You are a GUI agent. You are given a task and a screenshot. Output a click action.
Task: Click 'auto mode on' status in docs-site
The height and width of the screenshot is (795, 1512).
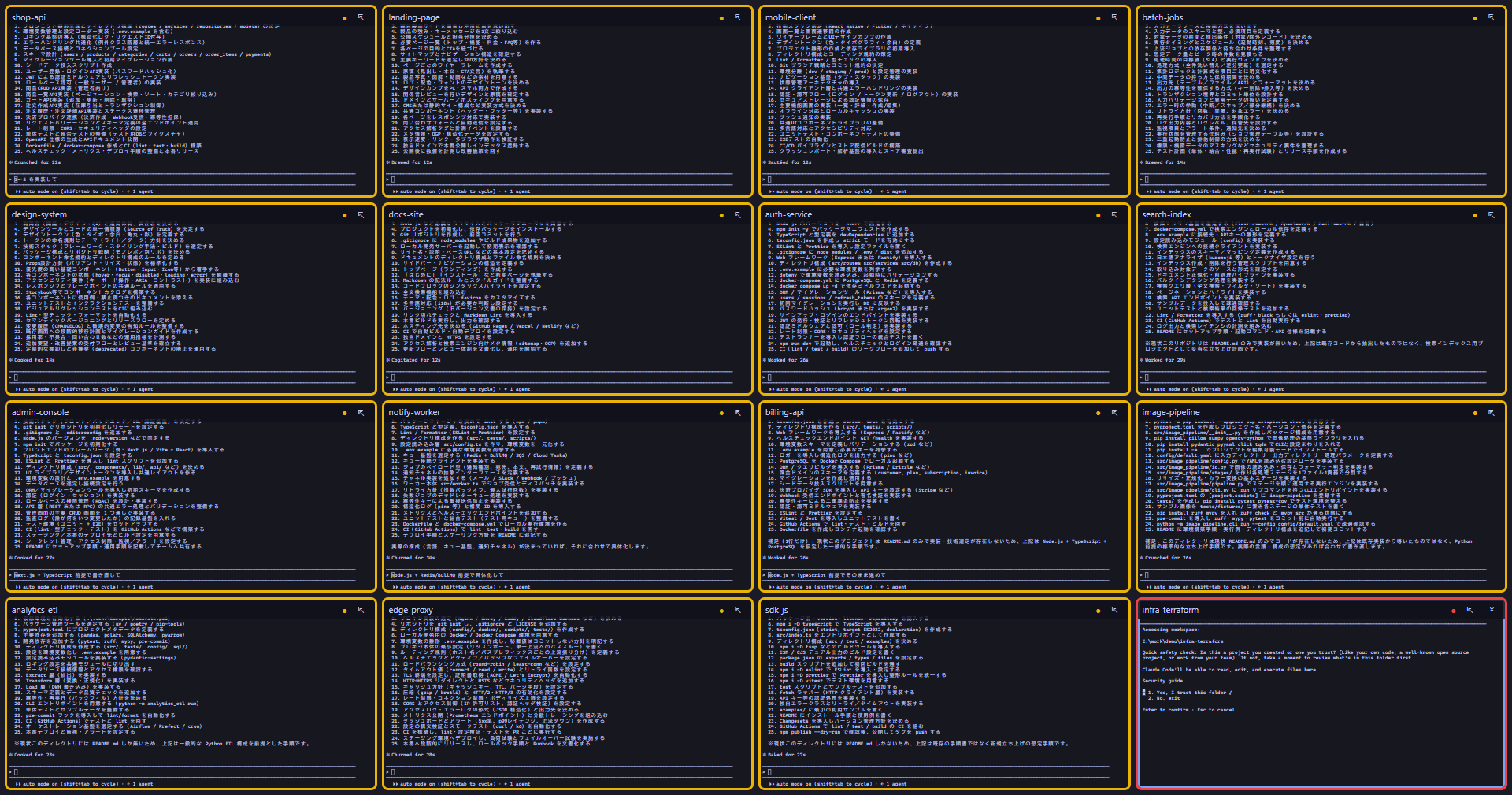[418, 389]
